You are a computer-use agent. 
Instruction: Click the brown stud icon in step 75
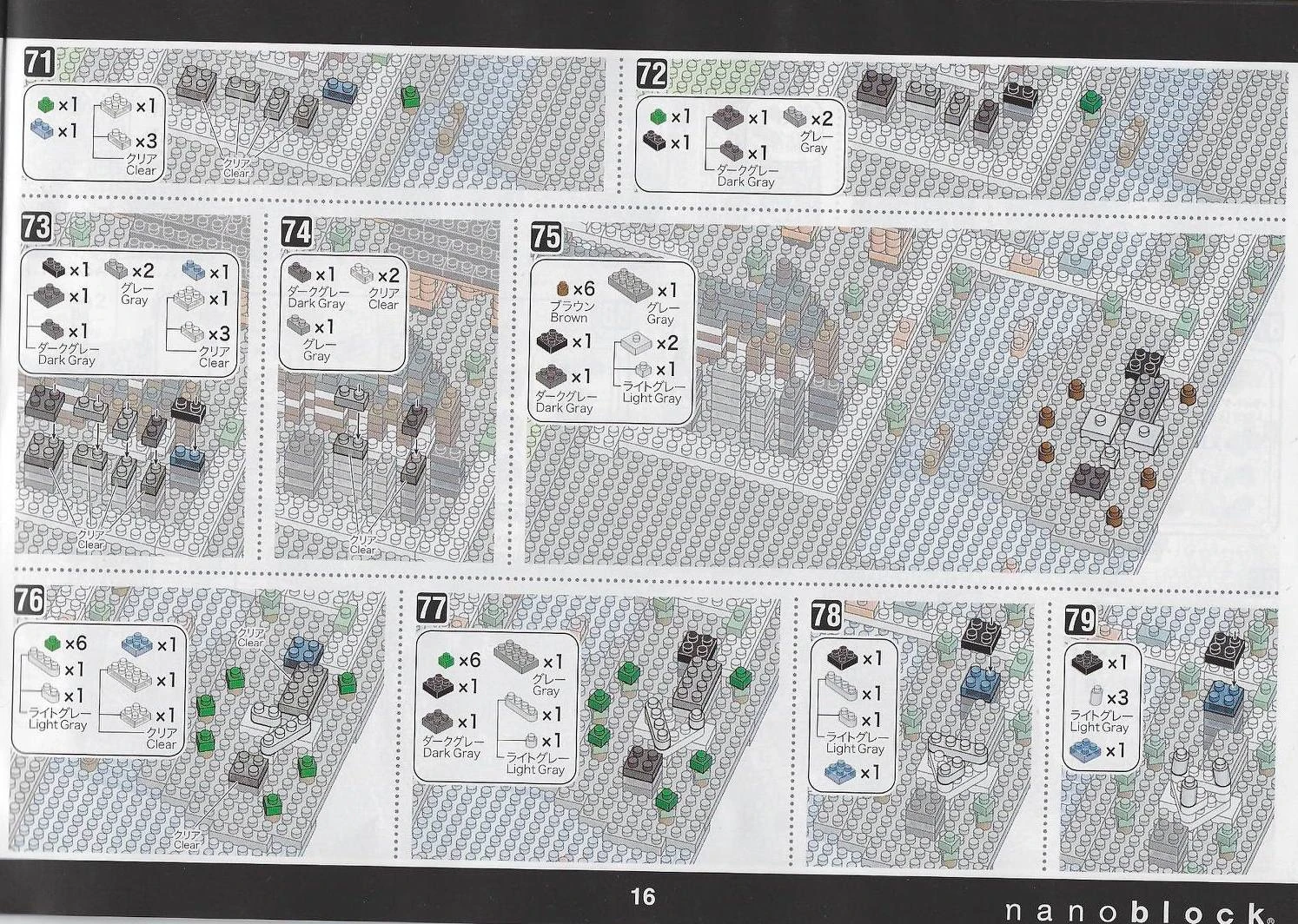point(561,289)
